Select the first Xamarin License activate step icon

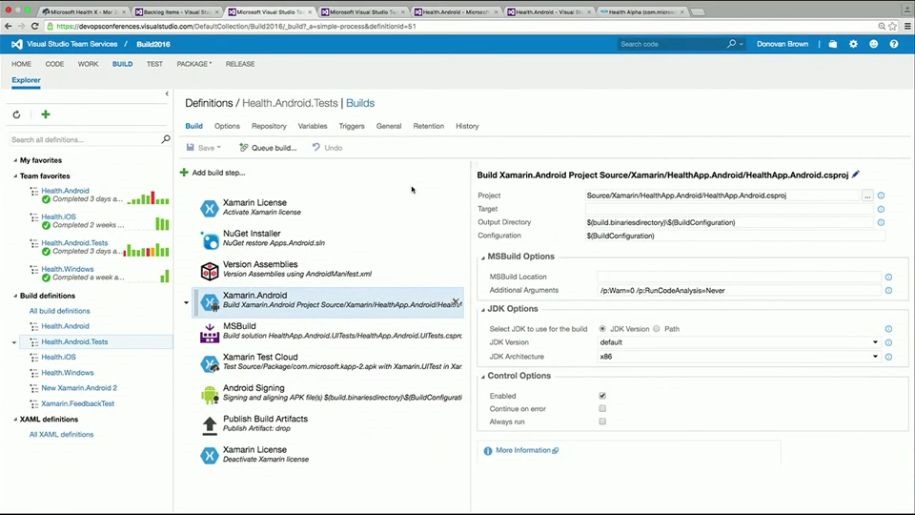209,208
